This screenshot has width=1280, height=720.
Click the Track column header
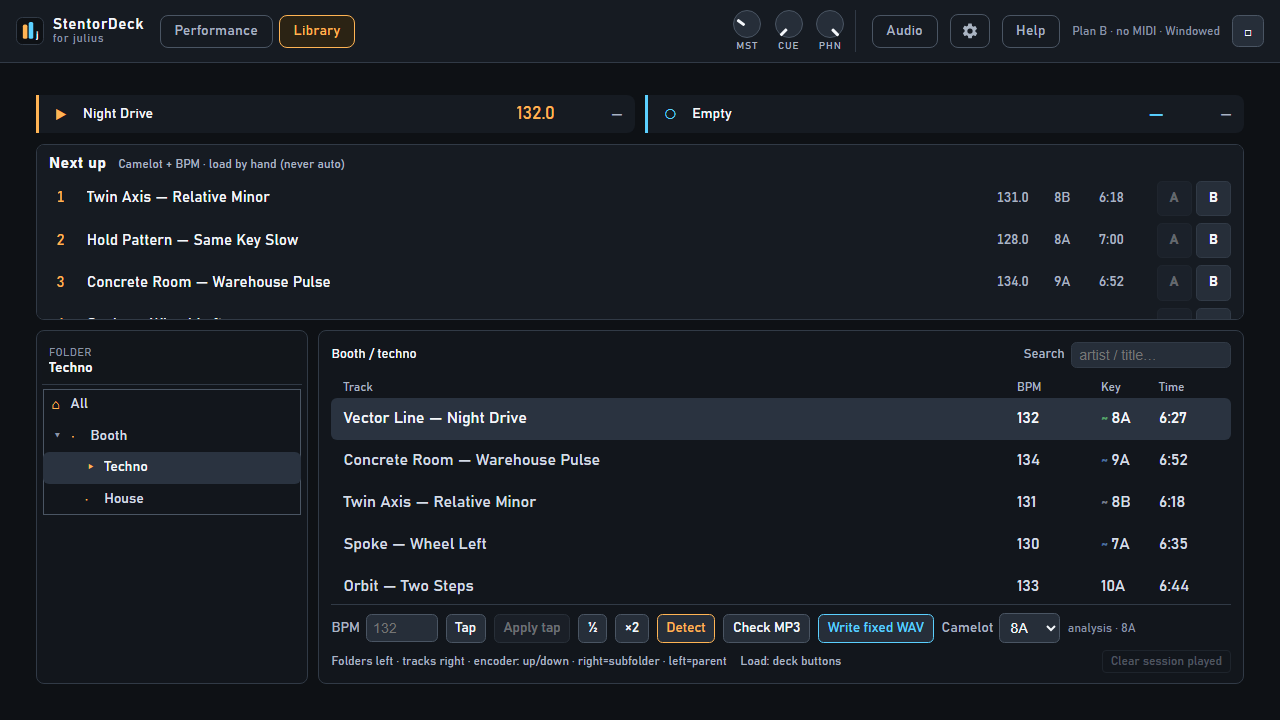358,387
